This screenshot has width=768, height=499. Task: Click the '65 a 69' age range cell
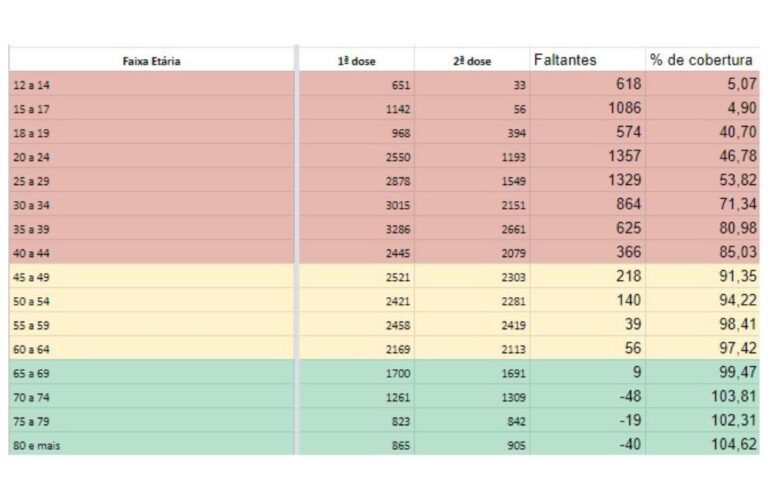30,373
